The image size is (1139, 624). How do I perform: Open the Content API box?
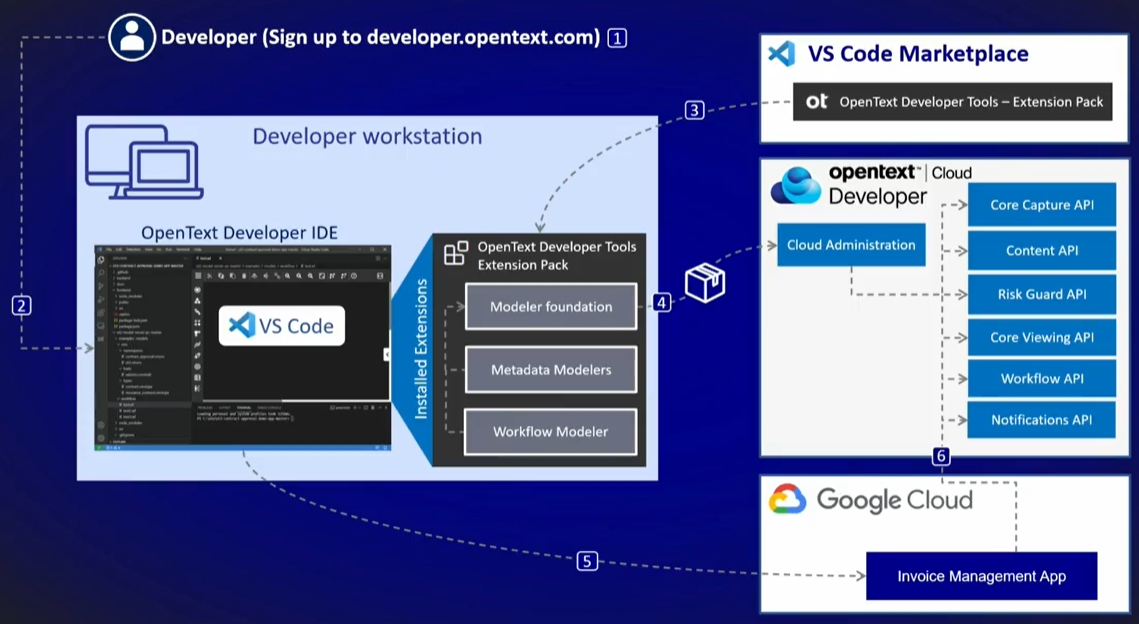click(1042, 251)
